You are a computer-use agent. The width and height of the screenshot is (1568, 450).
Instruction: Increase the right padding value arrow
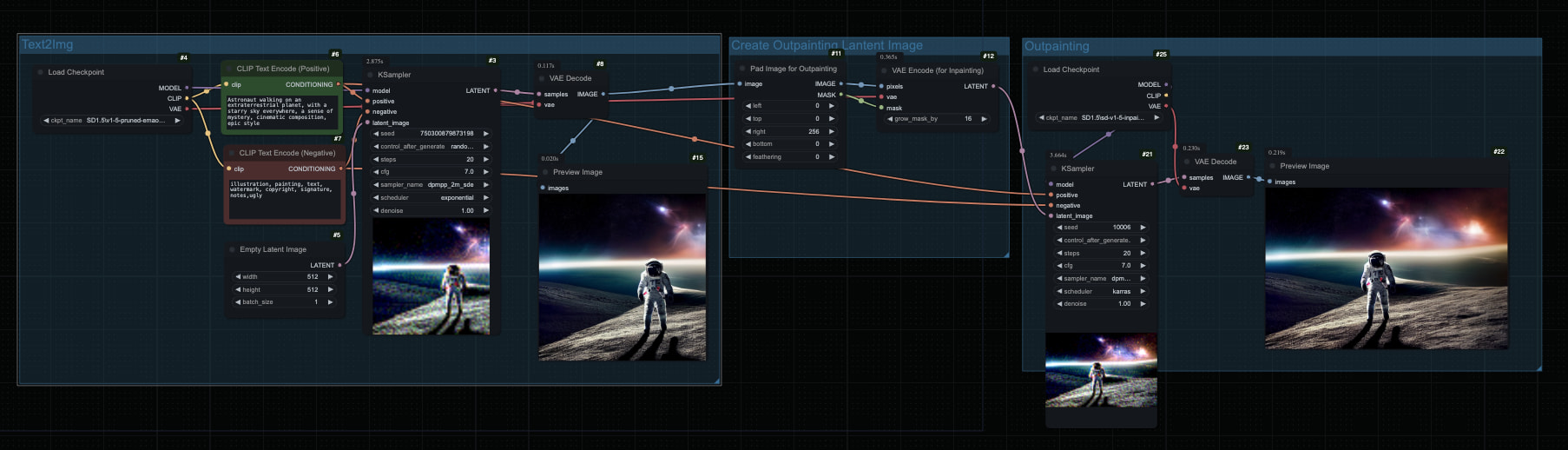click(832, 131)
